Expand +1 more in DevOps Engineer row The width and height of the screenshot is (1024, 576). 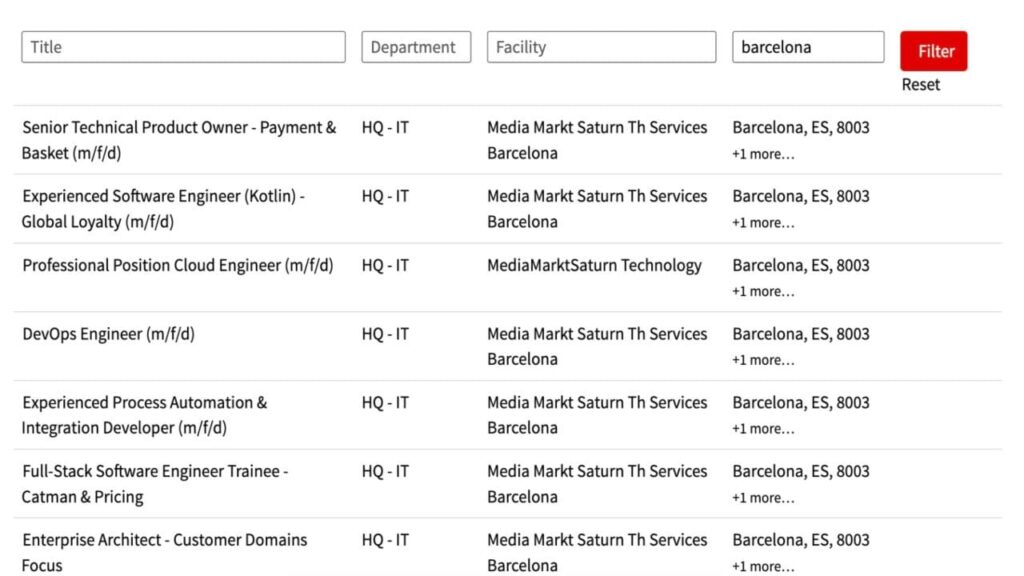point(763,360)
